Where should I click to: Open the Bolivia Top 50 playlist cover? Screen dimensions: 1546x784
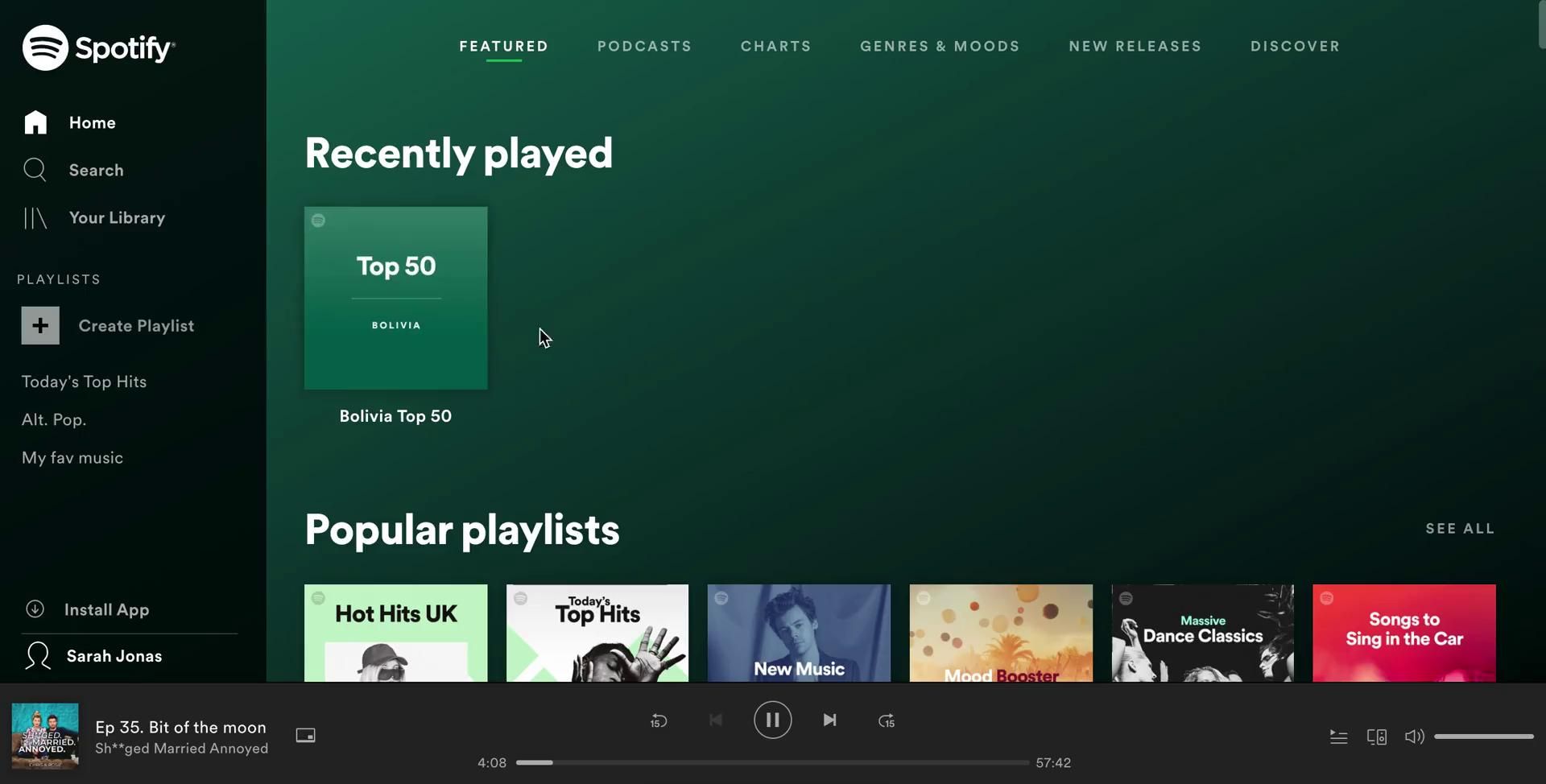[x=395, y=298]
